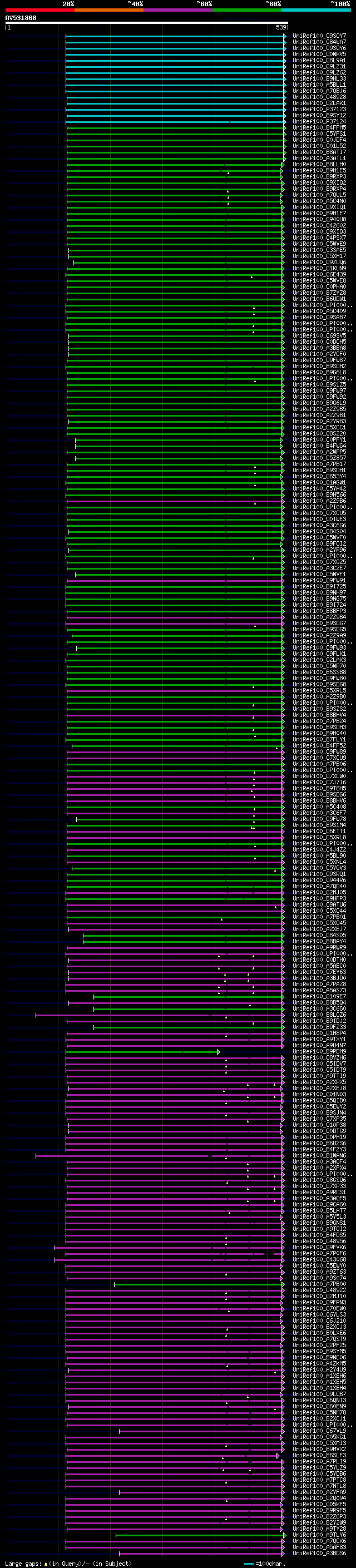Select hit label UniRef100_Q69SV5
This screenshot has width=356, height=1568.
click(319, 336)
